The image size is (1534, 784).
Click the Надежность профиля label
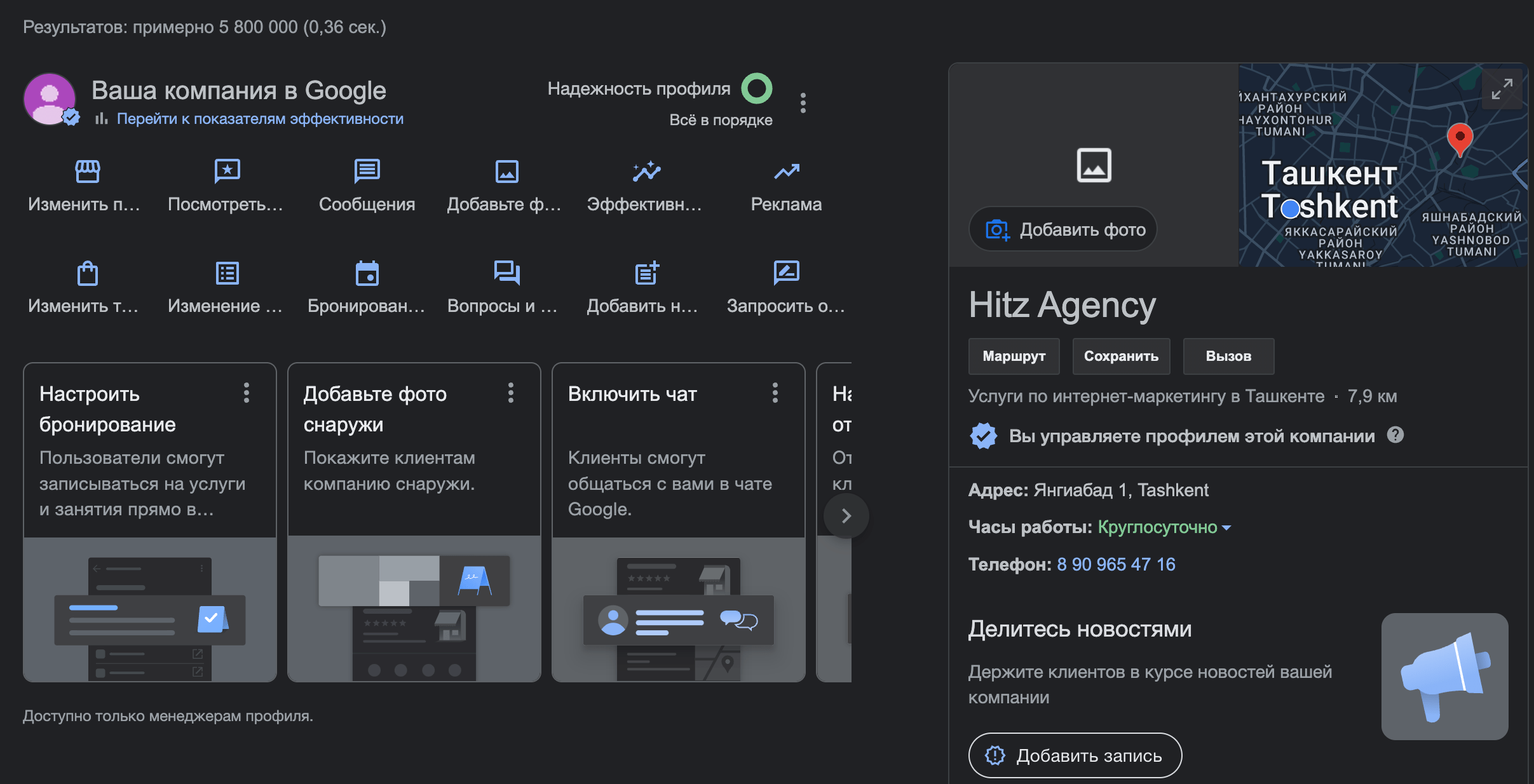[639, 88]
